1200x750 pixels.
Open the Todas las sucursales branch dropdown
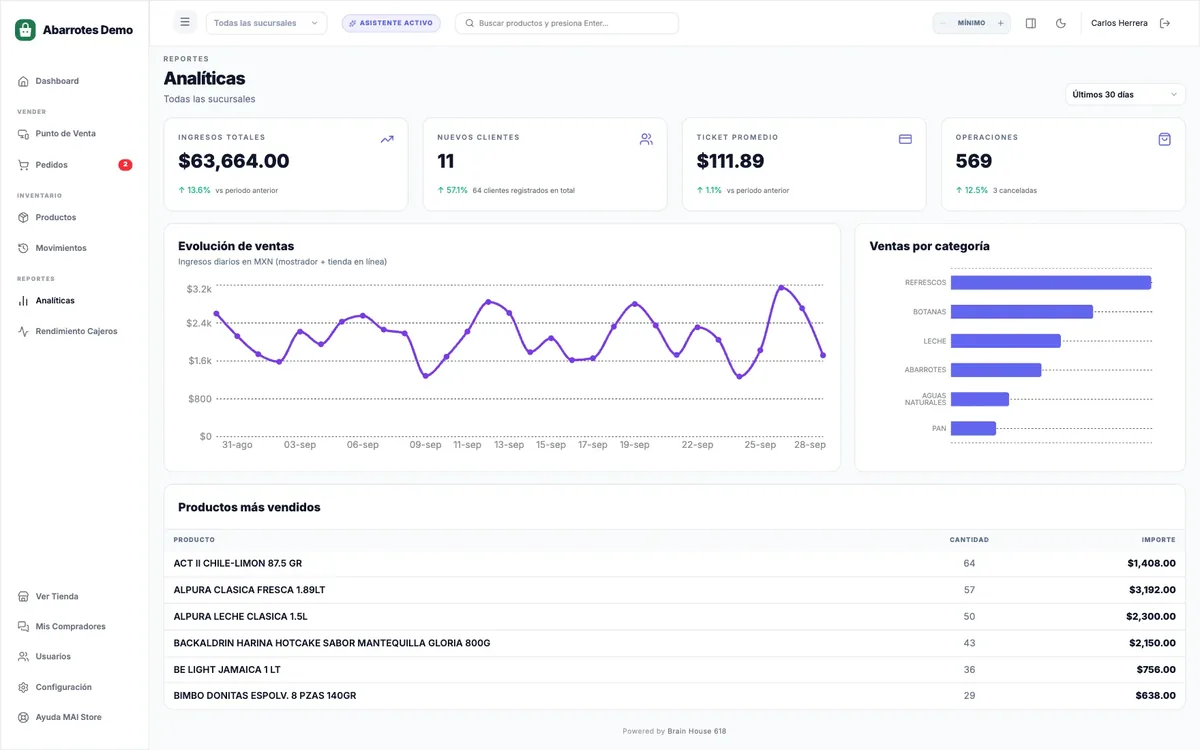pyautogui.click(x=266, y=23)
